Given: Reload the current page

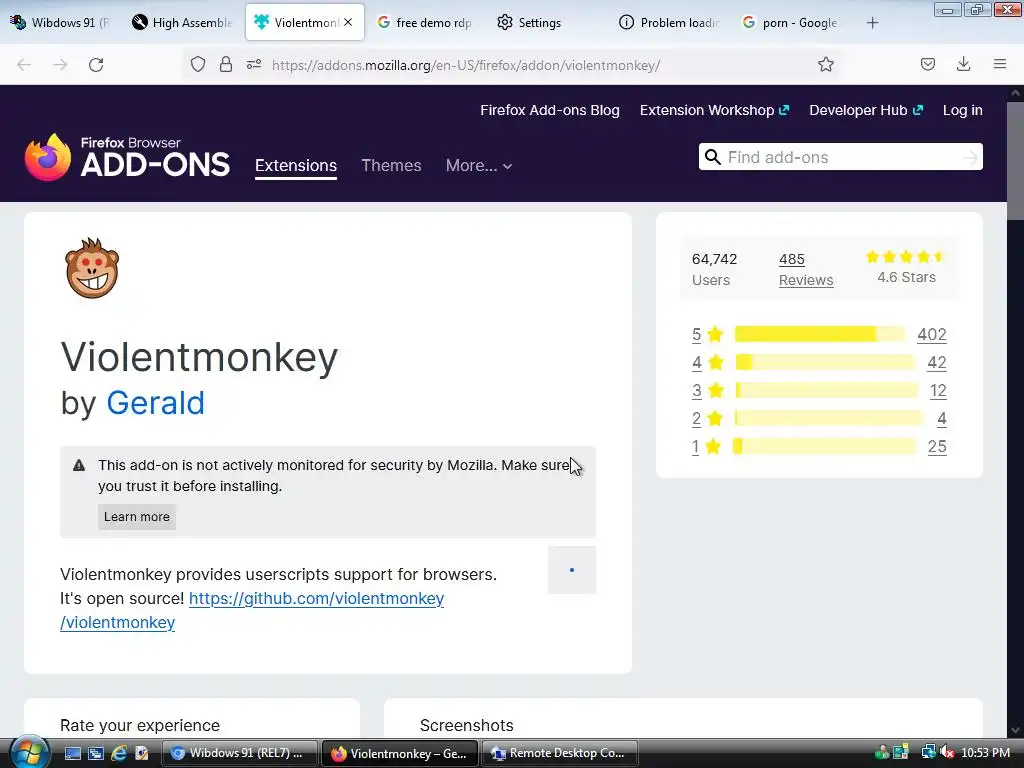Looking at the screenshot, I should pos(96,65).
